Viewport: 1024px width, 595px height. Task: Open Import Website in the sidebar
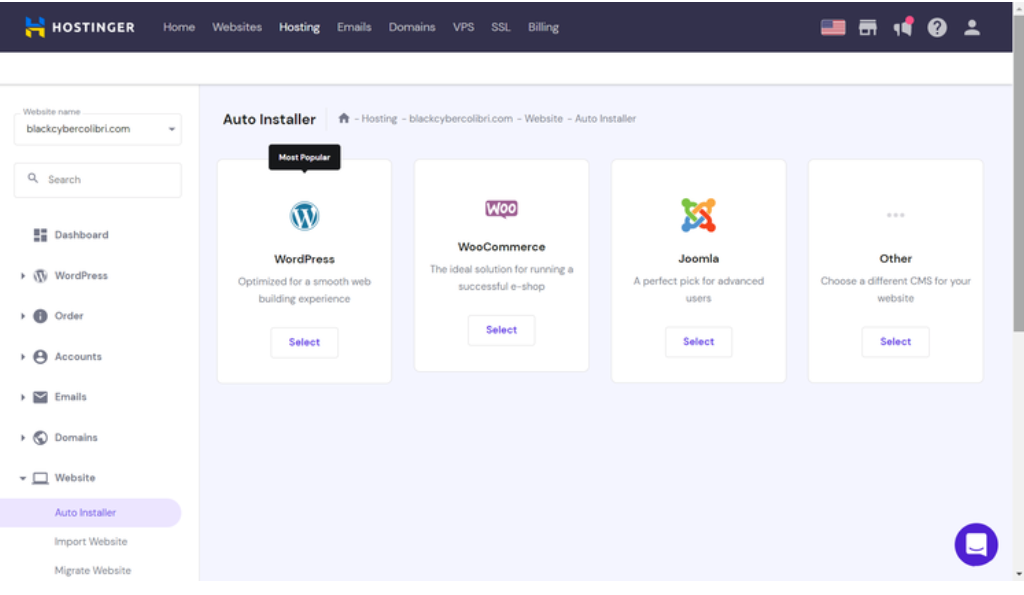(x=91, y=541)
